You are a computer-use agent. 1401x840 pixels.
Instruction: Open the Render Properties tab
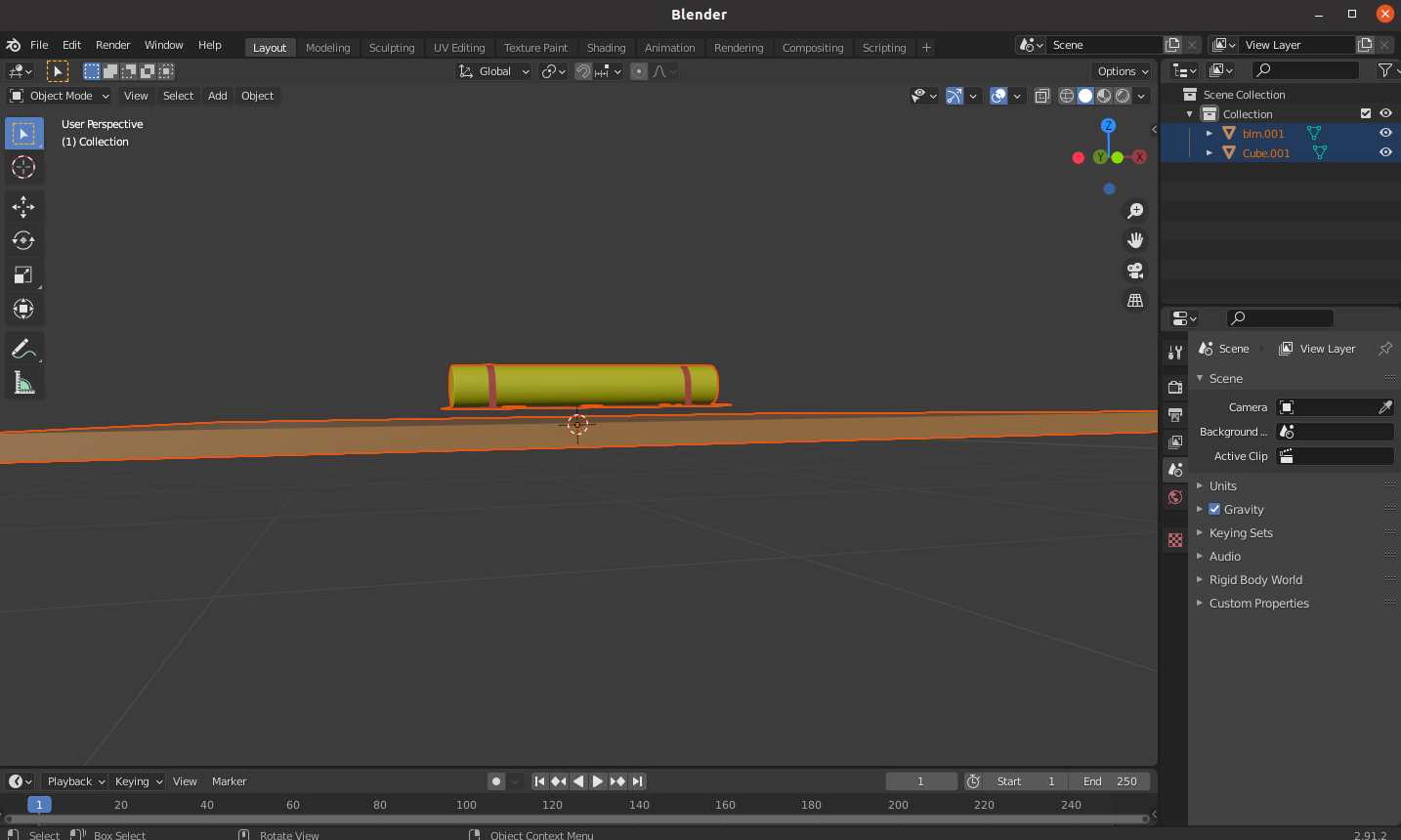coord(1174,387)
